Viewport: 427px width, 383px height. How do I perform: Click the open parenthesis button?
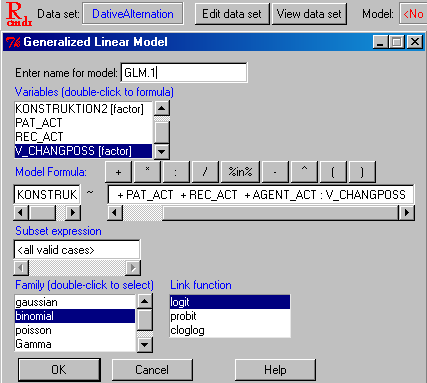(333, 172)
